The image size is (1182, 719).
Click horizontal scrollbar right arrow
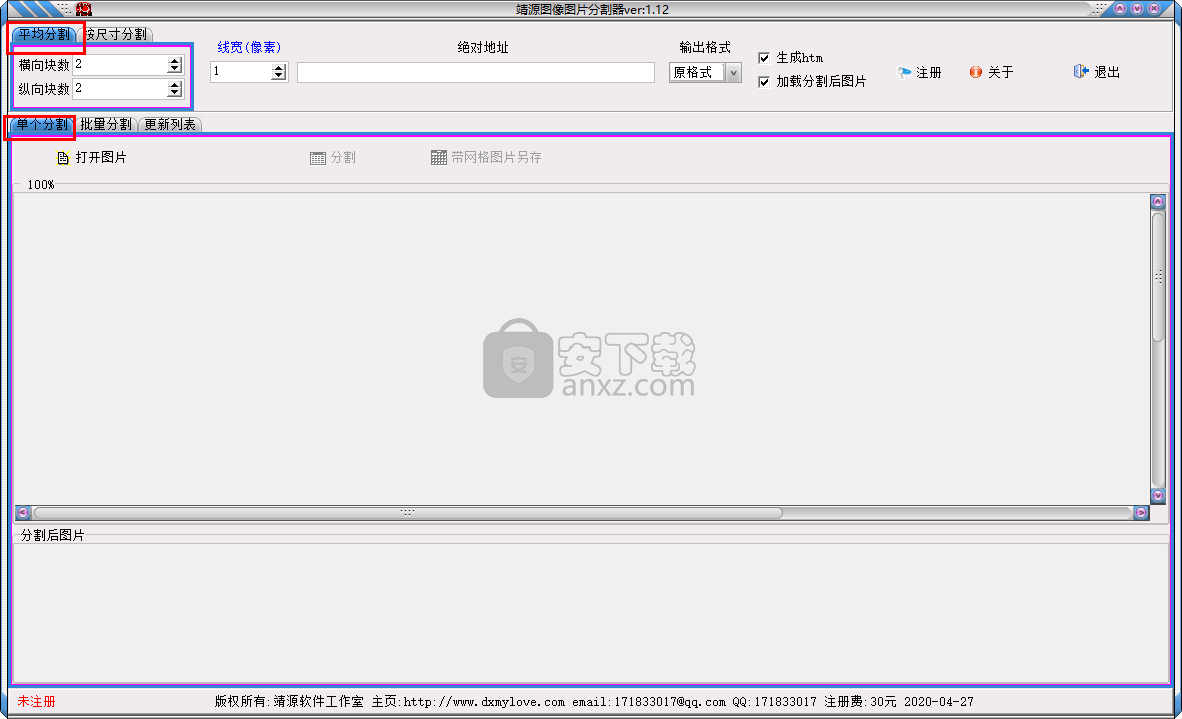tap(1141, 512)
